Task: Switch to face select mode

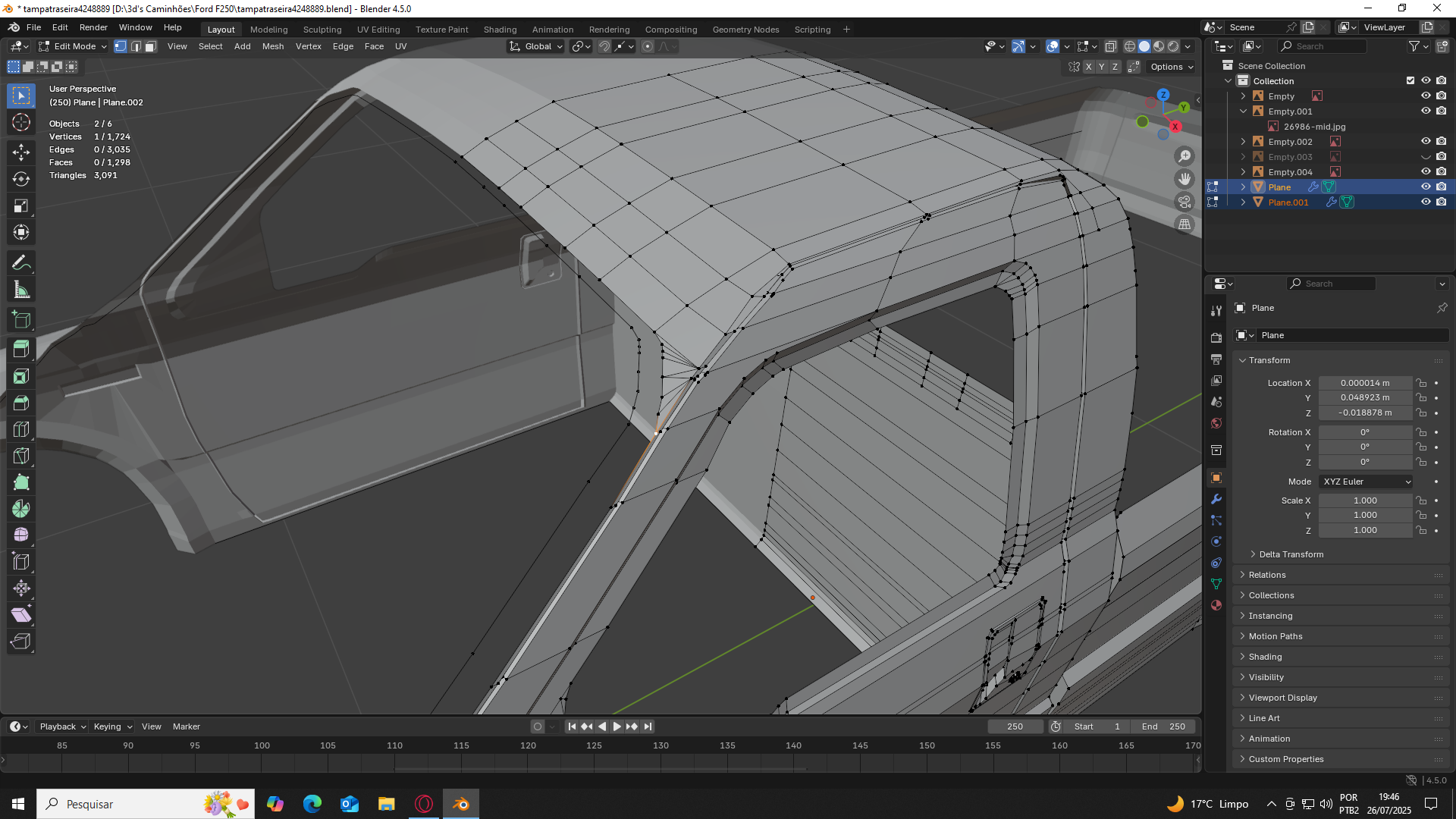Action: click(x=151, y=46)
